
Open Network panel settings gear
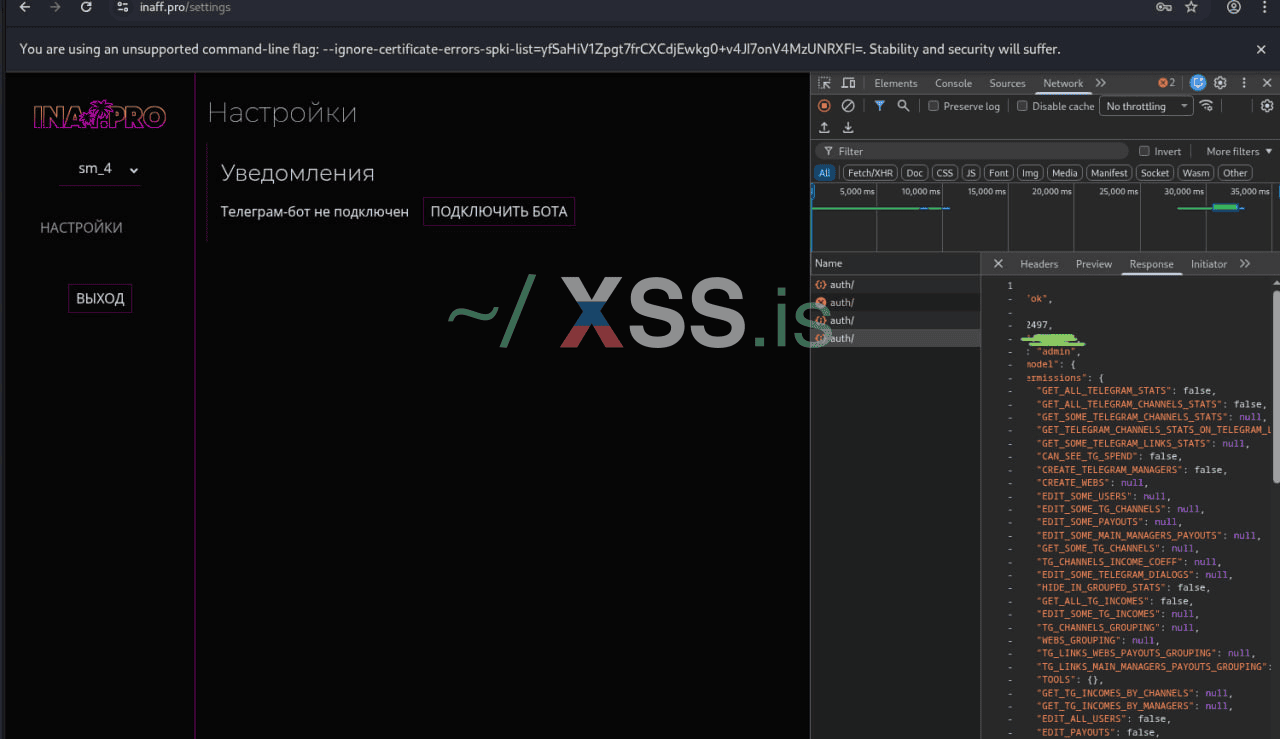(x=1267, y=106)
